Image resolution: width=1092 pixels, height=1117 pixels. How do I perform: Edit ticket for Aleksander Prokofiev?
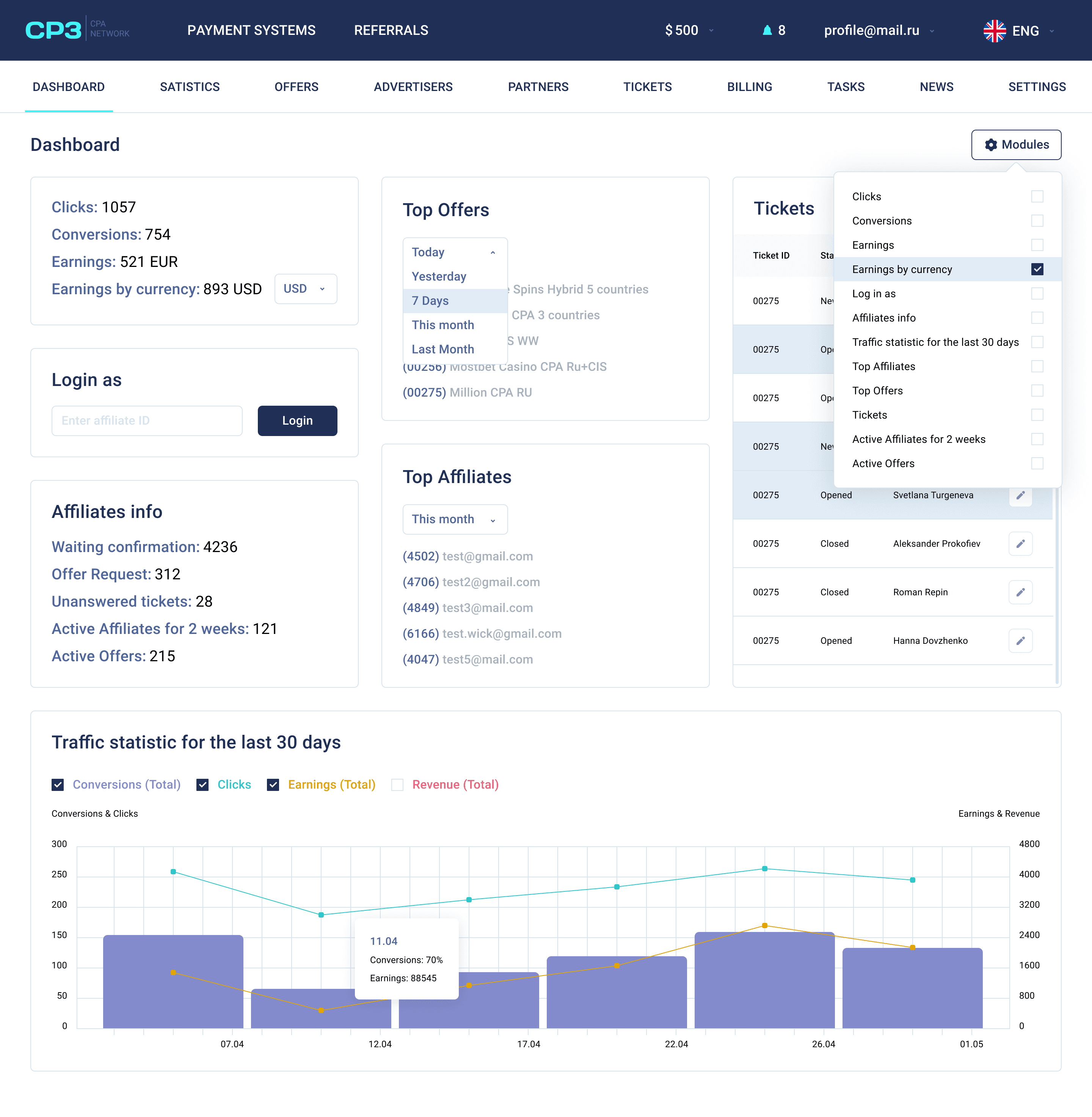1020,544
